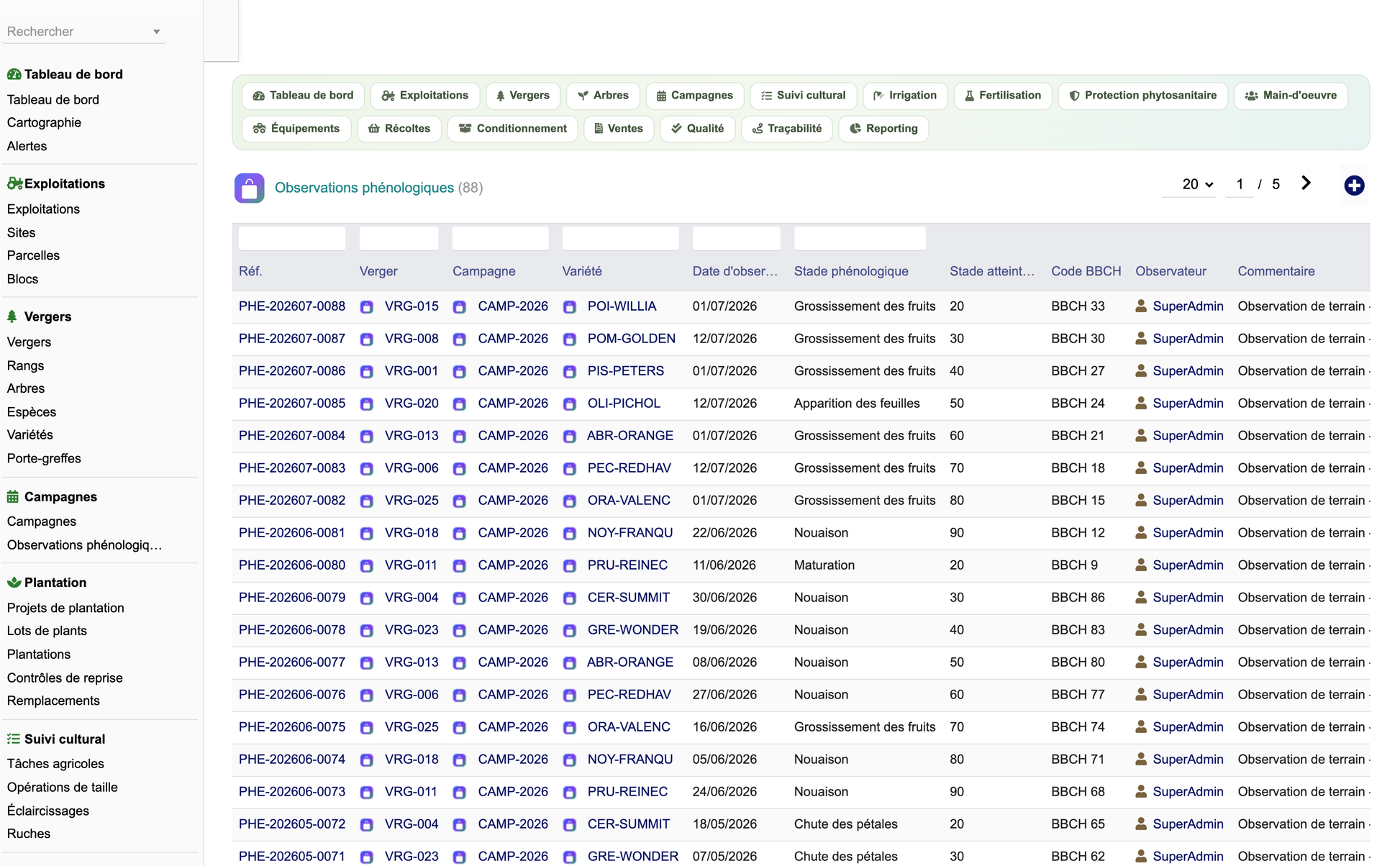
Task: Click the Apparition des feuilles cell
Action: pos(857,404)
